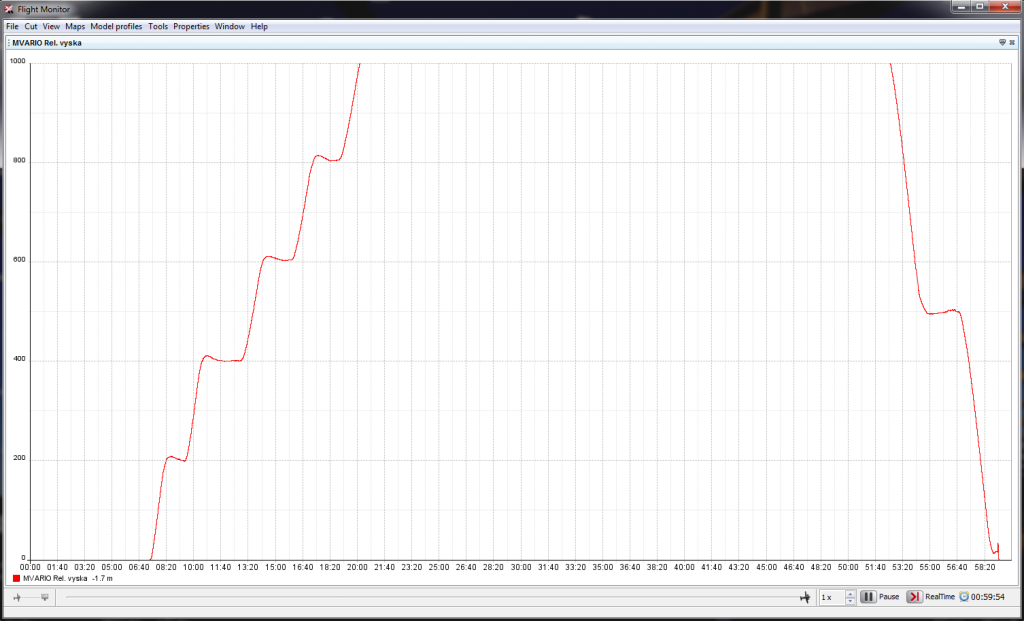Image resolution: width=1024 pixels, height=621 pixels.
Task: Click the RealTime button label
Action: click(939, 597)
